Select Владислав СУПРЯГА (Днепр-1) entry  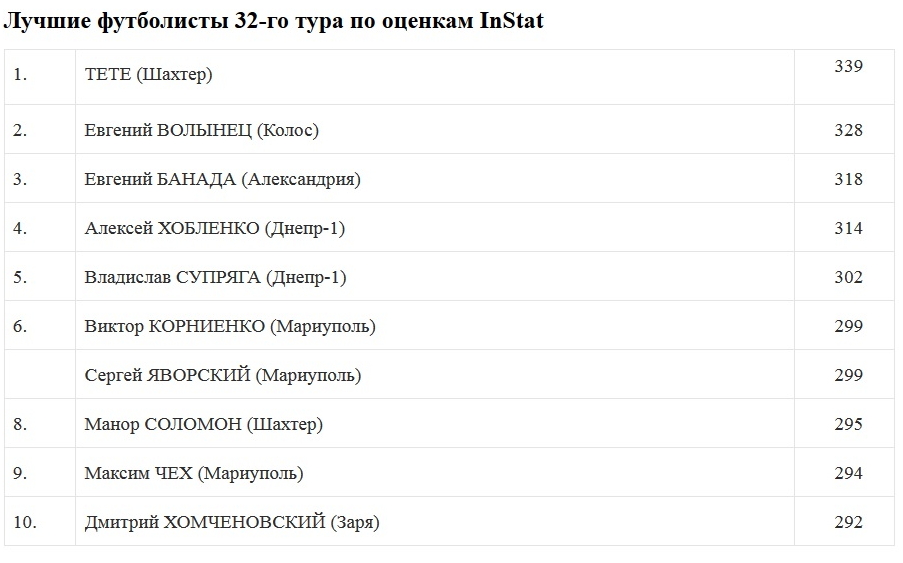[216, 278]
